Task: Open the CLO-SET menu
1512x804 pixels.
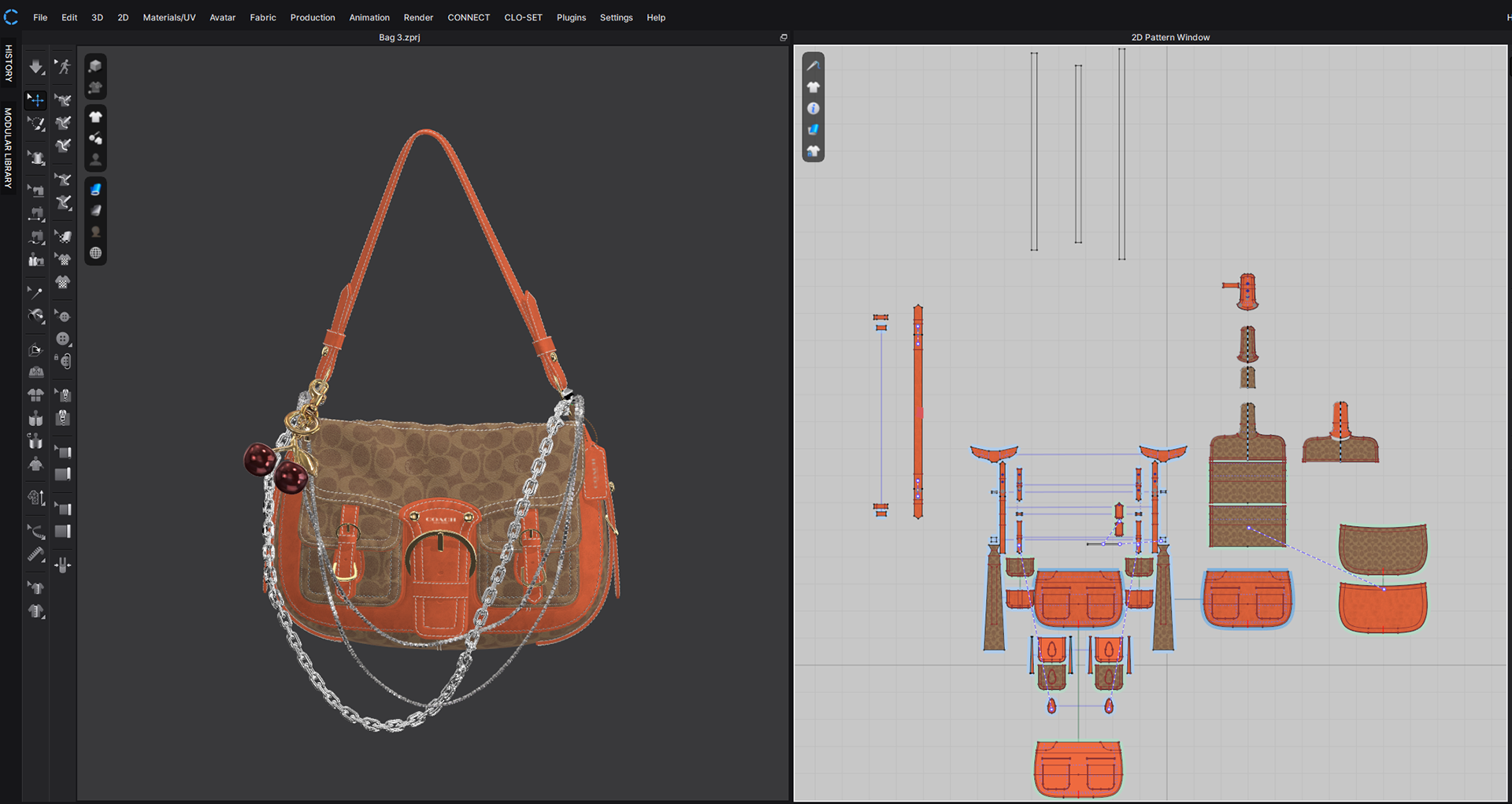Action: 523,17
